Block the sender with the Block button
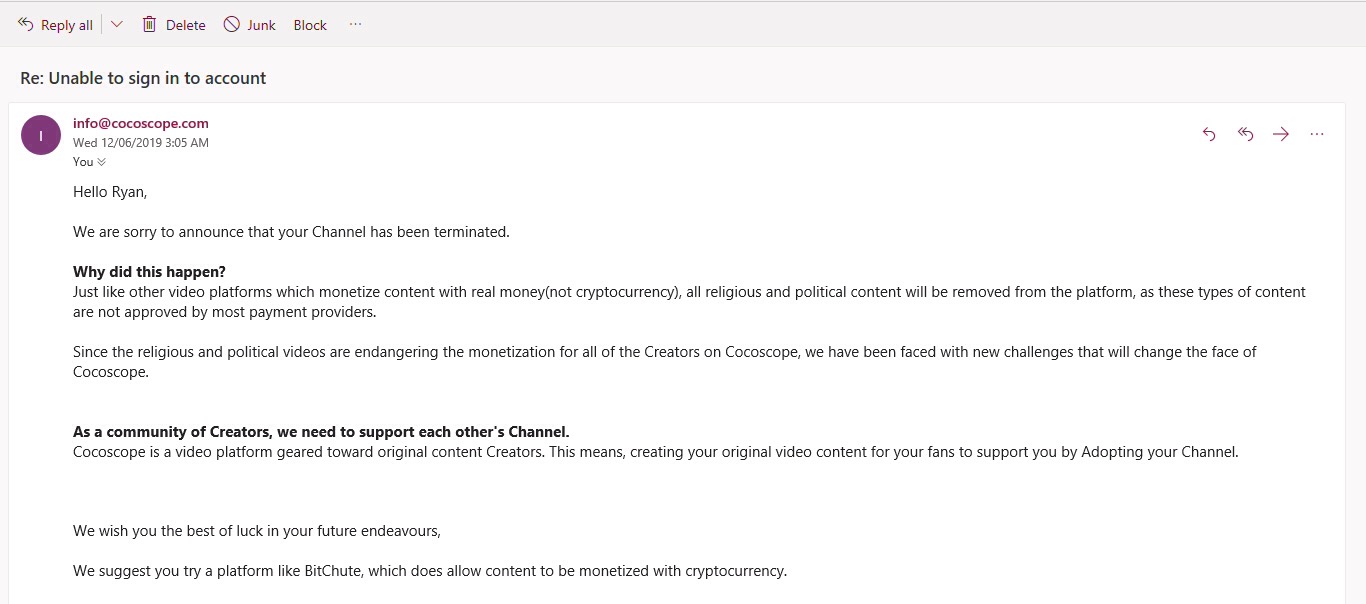The height and width of the screenshot is (604, 1366). (310, 25)
